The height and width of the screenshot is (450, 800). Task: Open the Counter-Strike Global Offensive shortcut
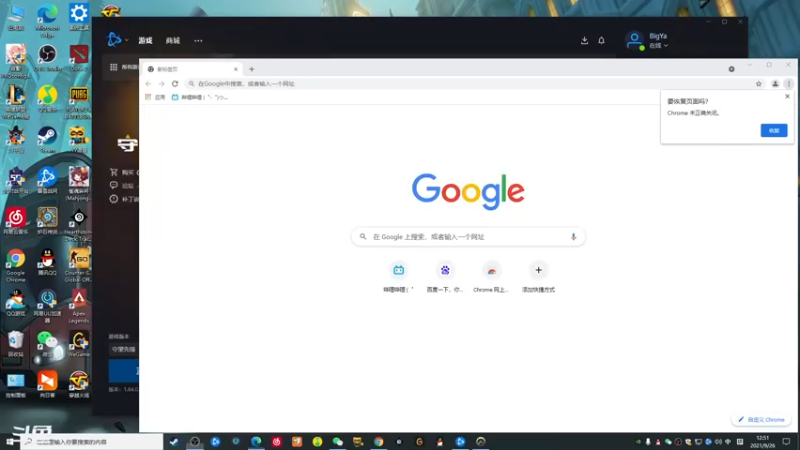click(x=79, y=265)
